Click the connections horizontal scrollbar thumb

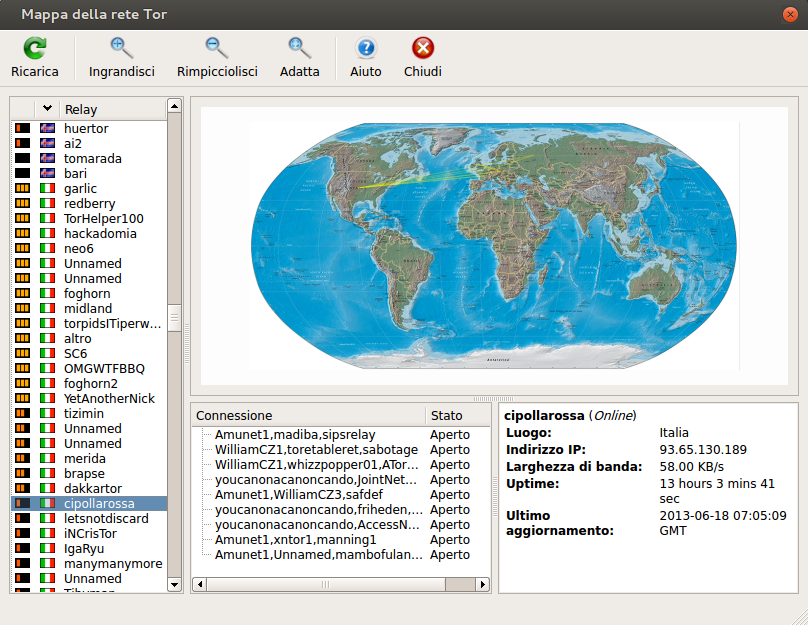pyautogui.click(x=326, y=584)
